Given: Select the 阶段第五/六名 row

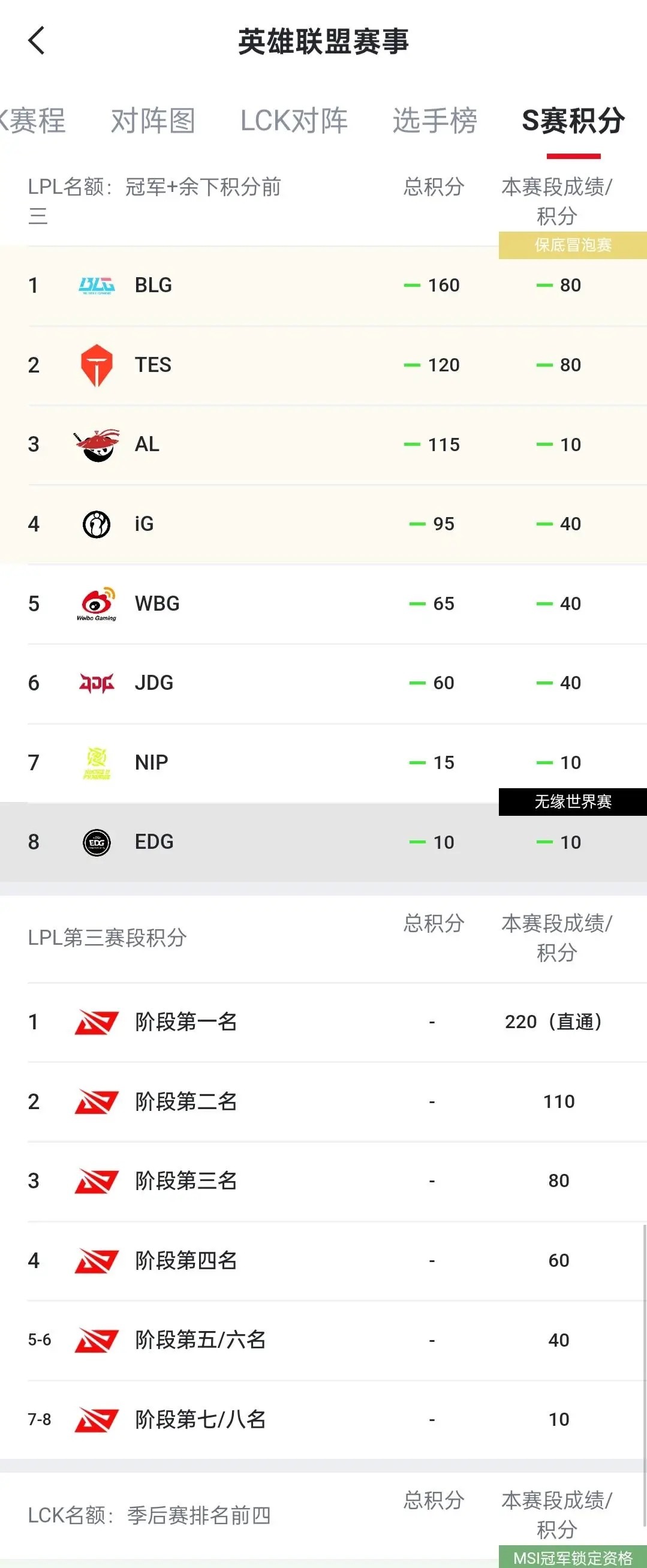Looking at the screenshot, I should click(323, 1340).
